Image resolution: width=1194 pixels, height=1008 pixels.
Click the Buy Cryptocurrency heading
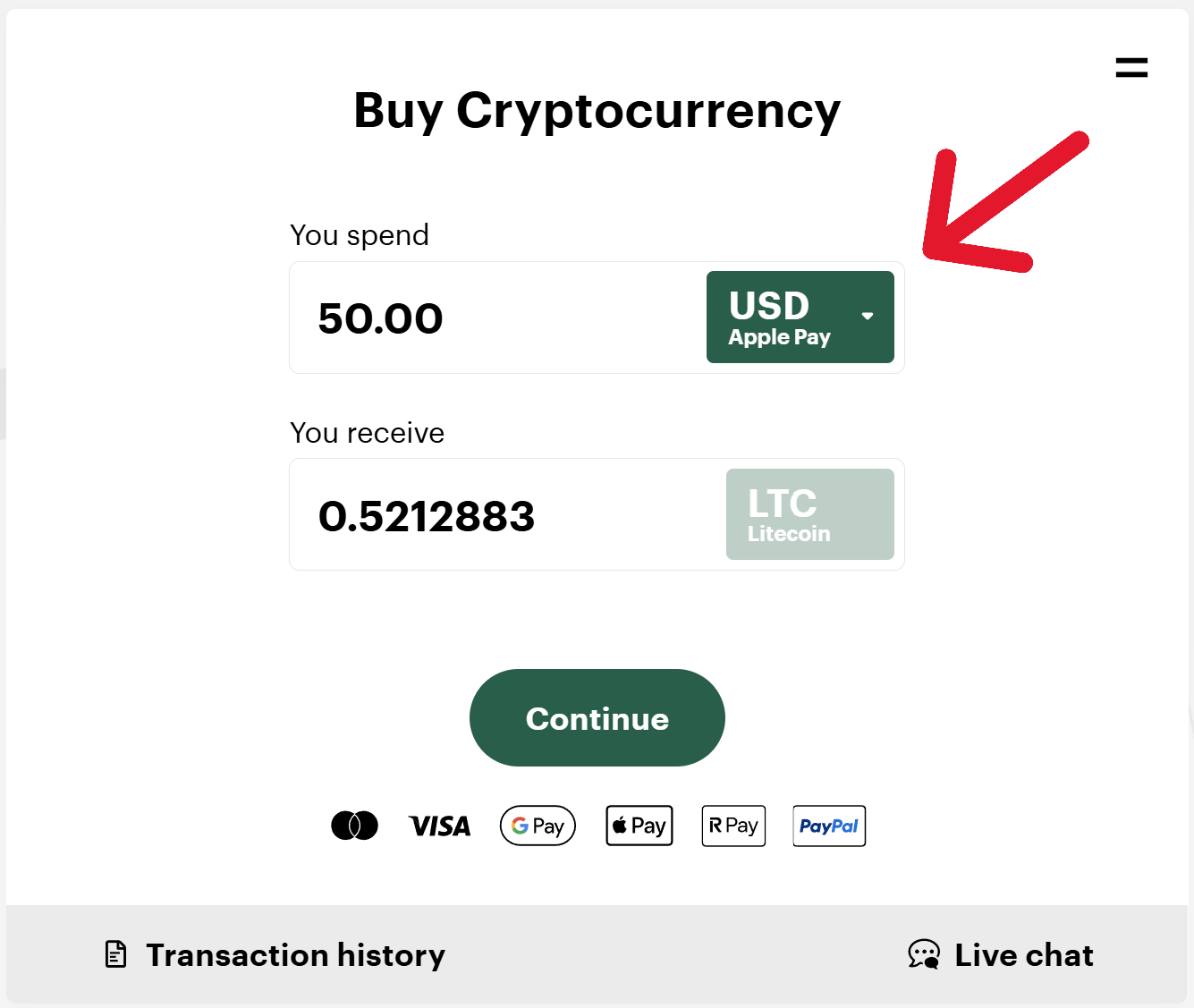pyautogui.click(x=597, y=111)
